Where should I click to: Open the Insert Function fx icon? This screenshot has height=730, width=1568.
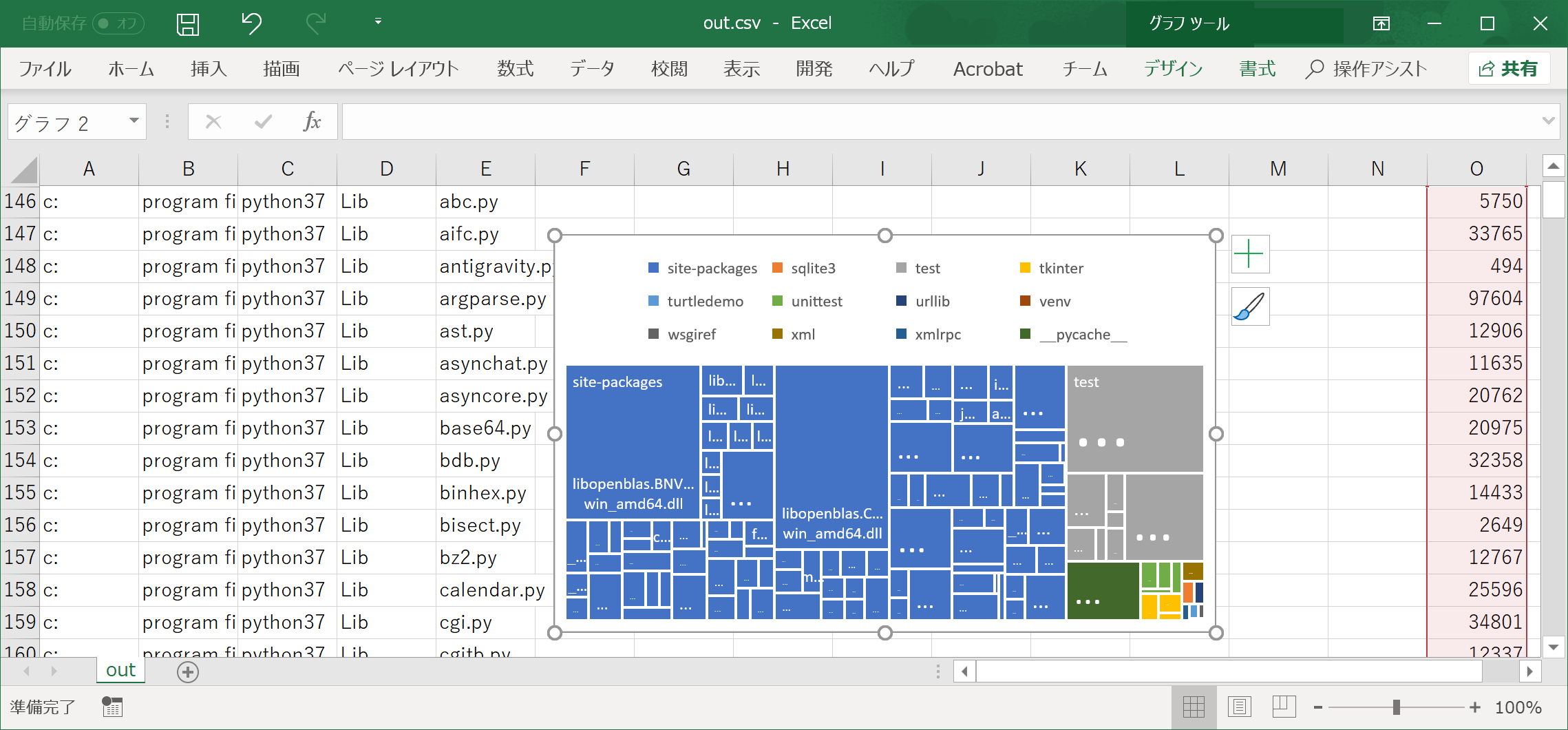click(312, 122)
